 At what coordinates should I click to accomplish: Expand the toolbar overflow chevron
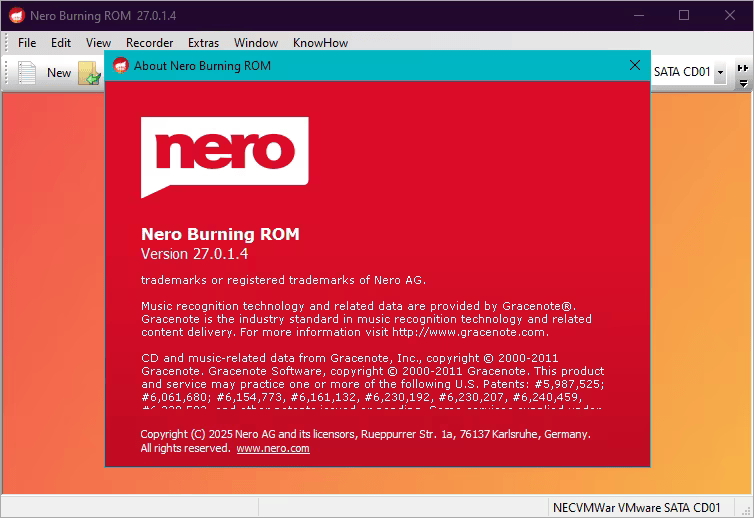coord(742,68)
